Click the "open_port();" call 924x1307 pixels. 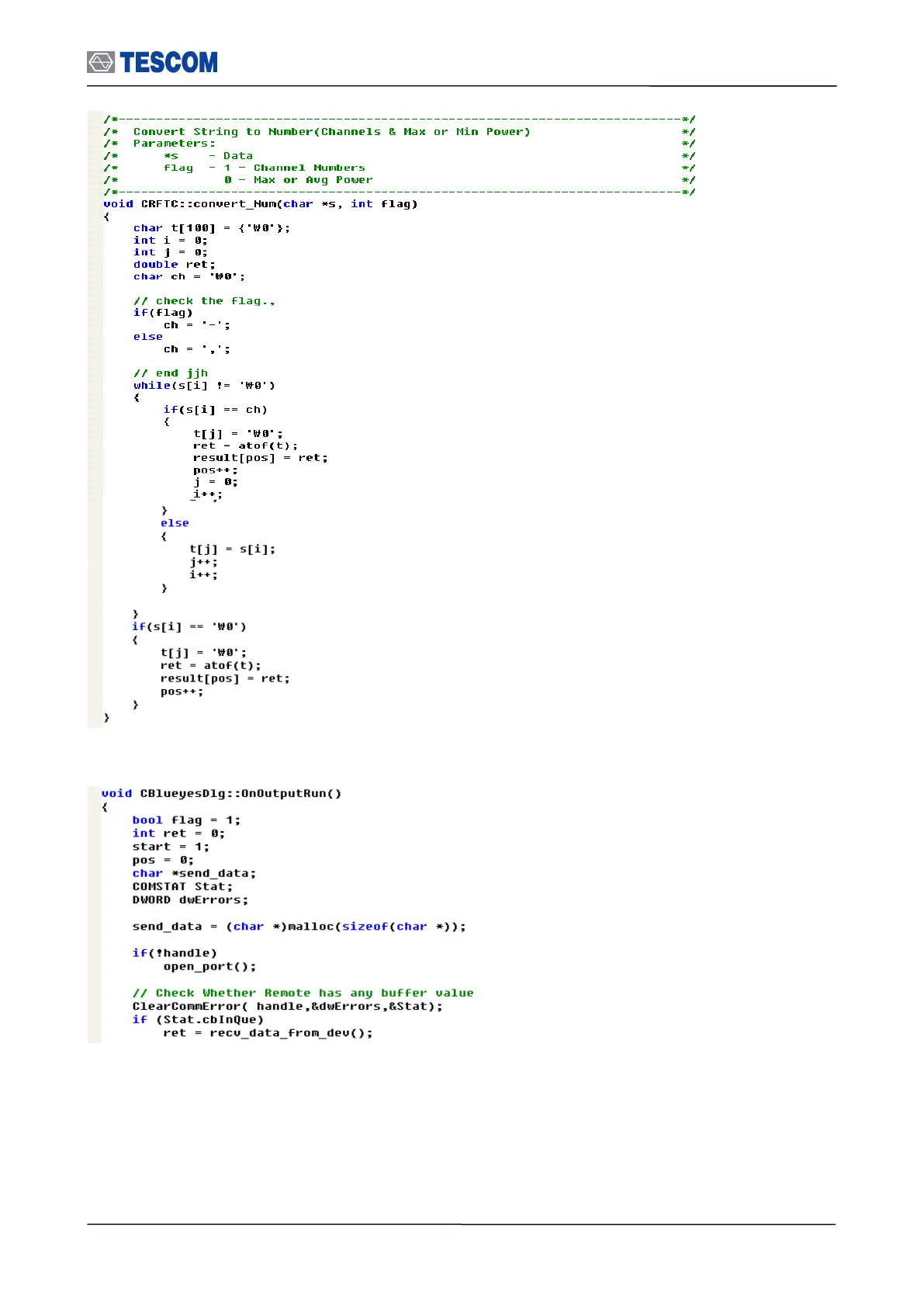(x=209, y=967)
